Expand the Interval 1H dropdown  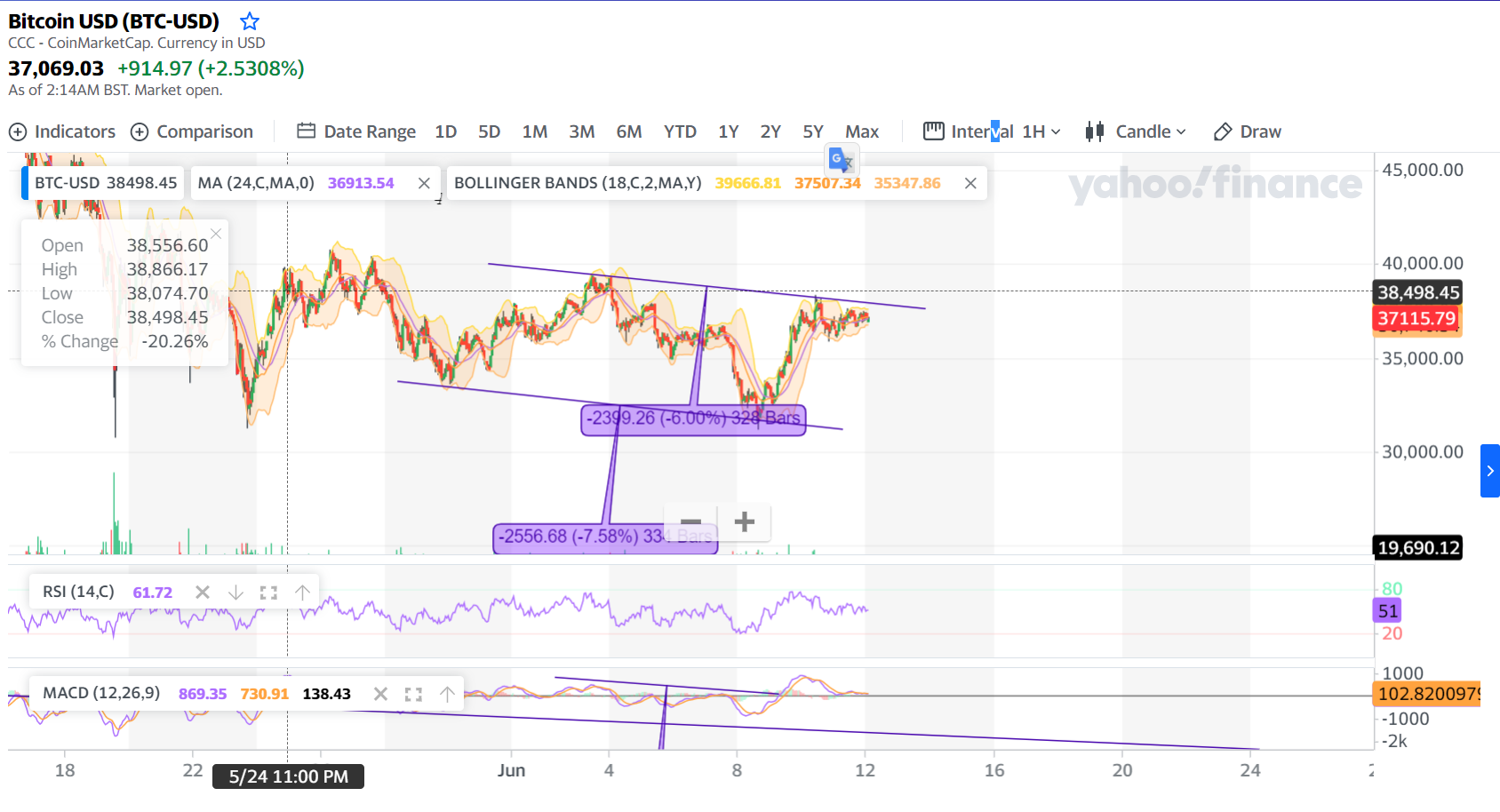pos(992,131)
